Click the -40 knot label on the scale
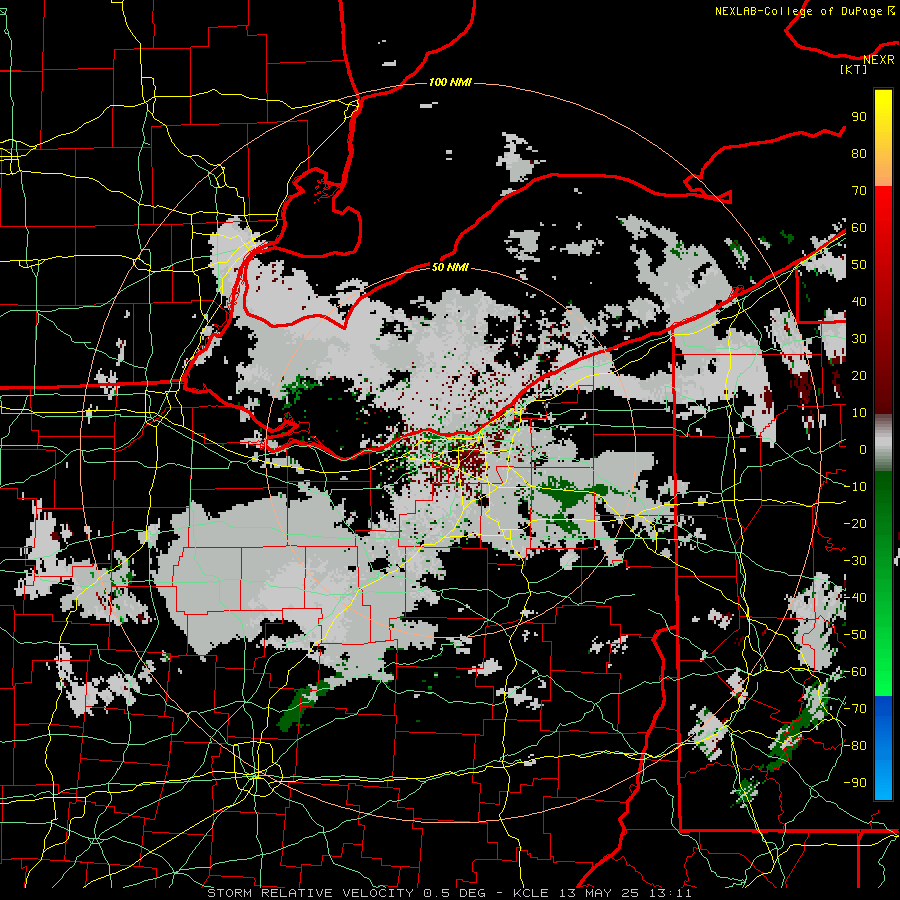The width and height of the screenshot is (900, 900). (x=855, y=598)
